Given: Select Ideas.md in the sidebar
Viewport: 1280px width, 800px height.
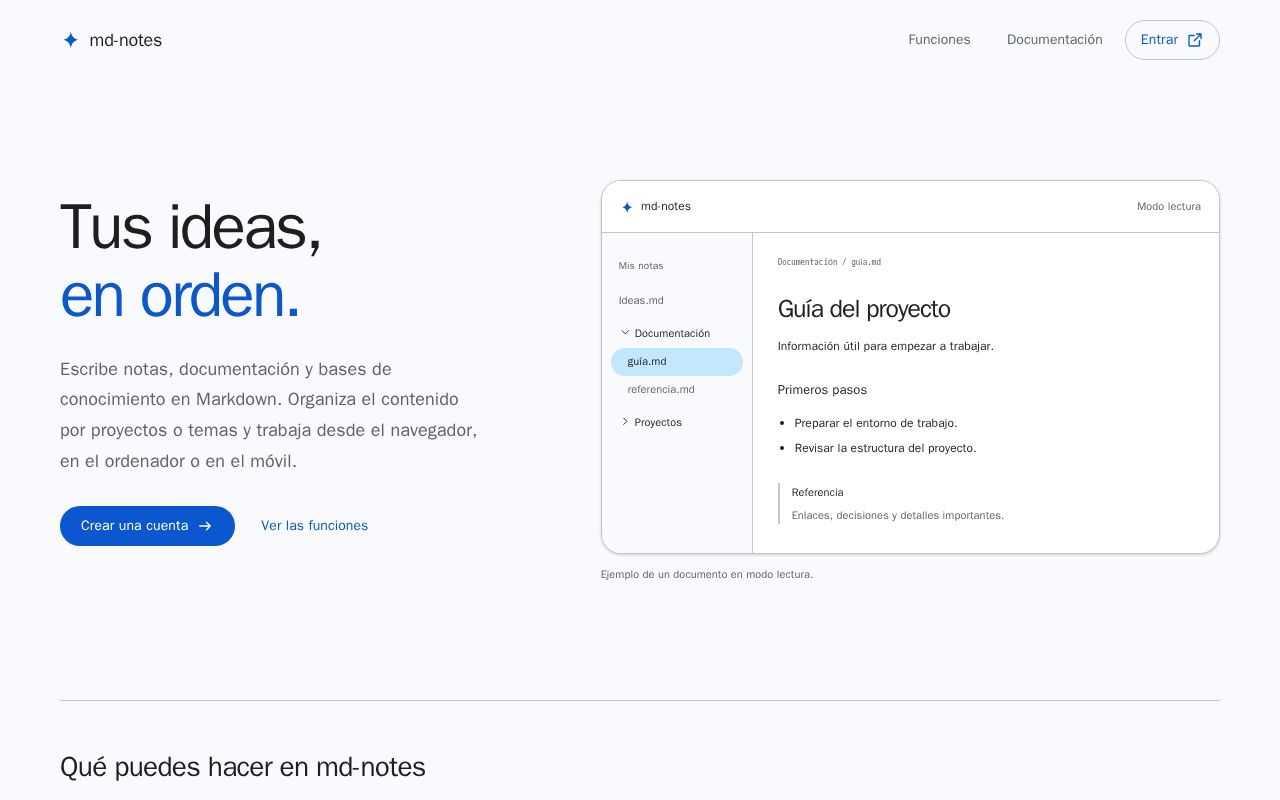Looking at the screenshot, I should (x=641, y=300).
